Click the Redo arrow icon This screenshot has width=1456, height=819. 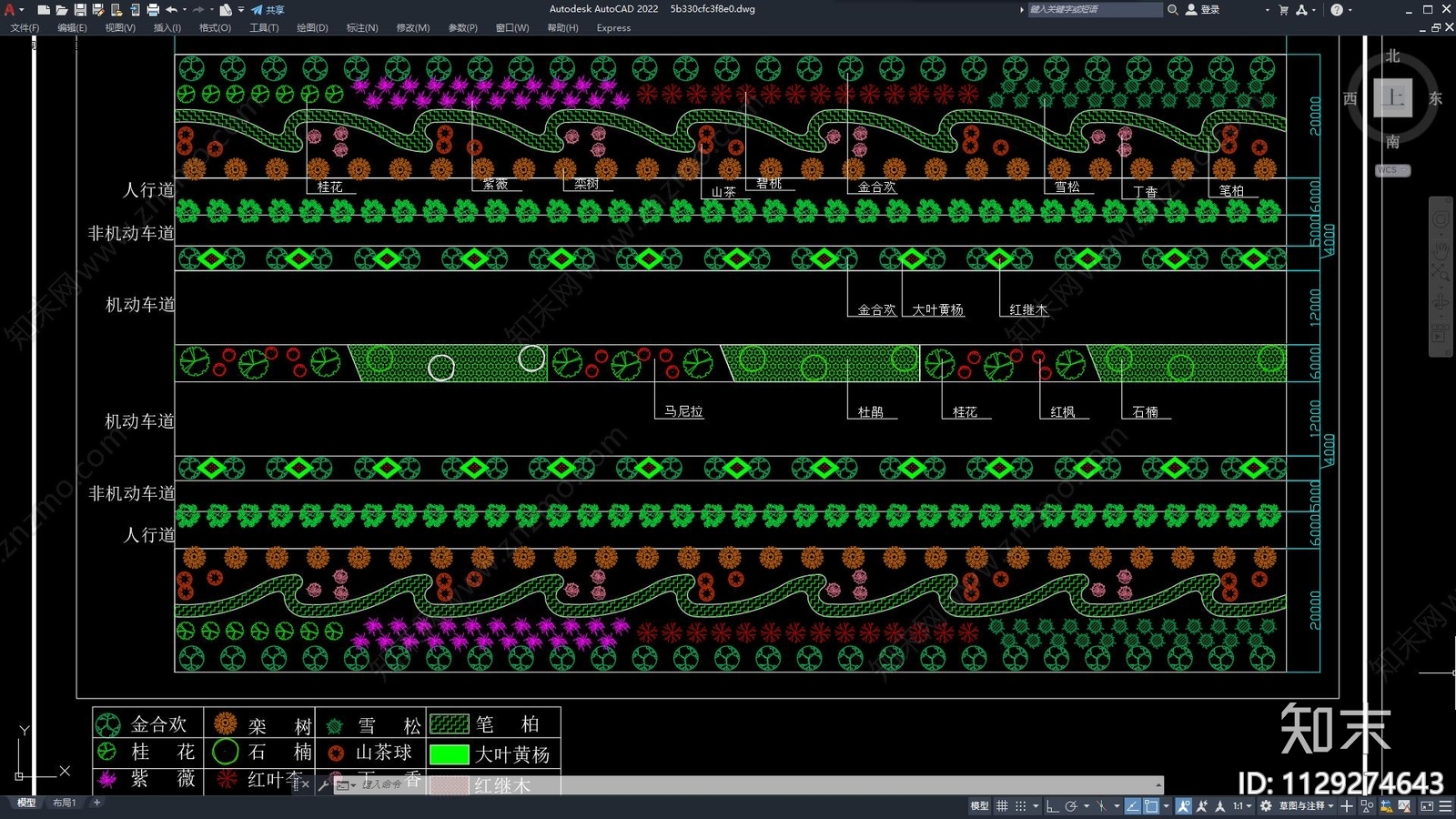[199, 9]
